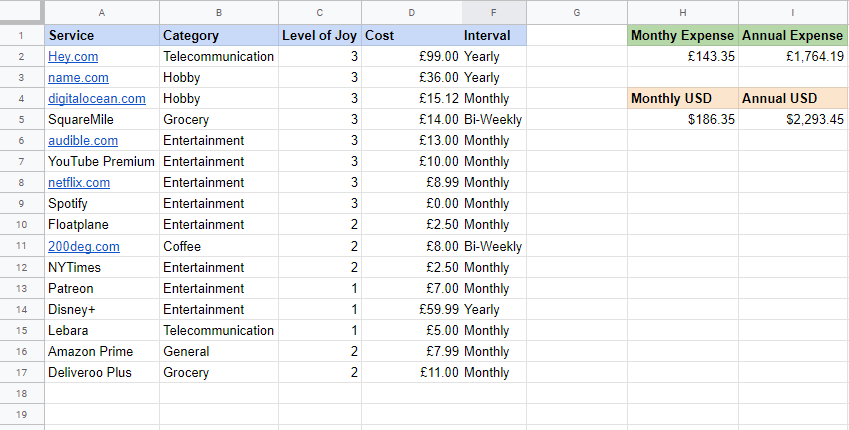The image size is (849, 430).
Task: Select column F header
Action: [494, 12]
